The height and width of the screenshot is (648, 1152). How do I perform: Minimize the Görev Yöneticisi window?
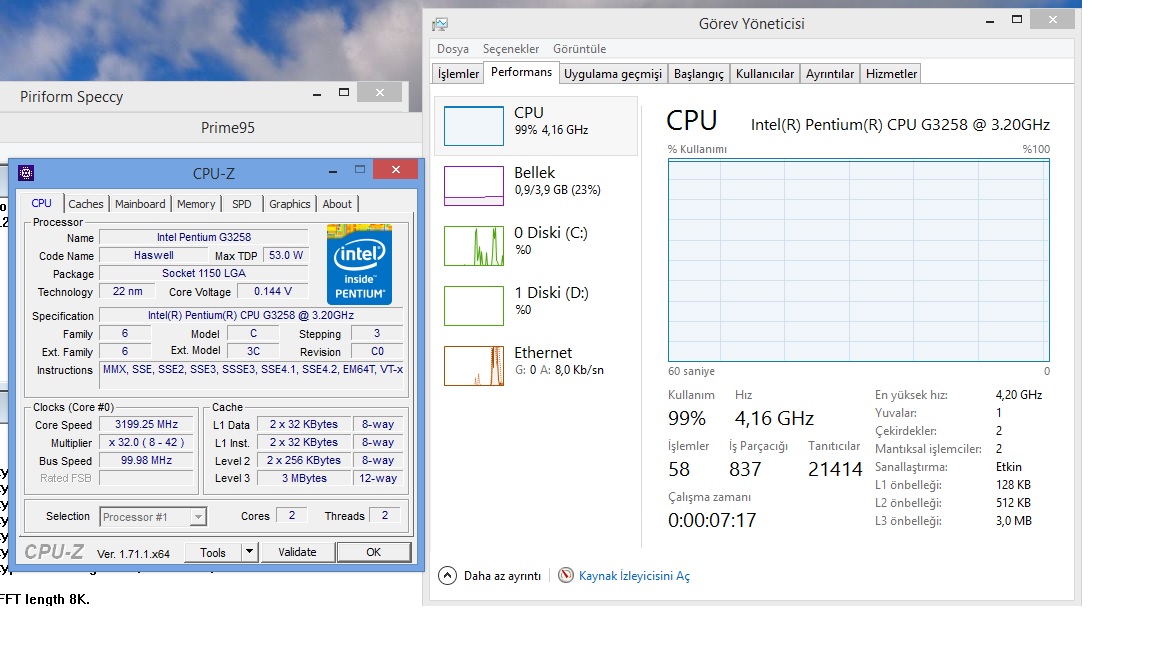pyautogui.click(x=990, y=21)
